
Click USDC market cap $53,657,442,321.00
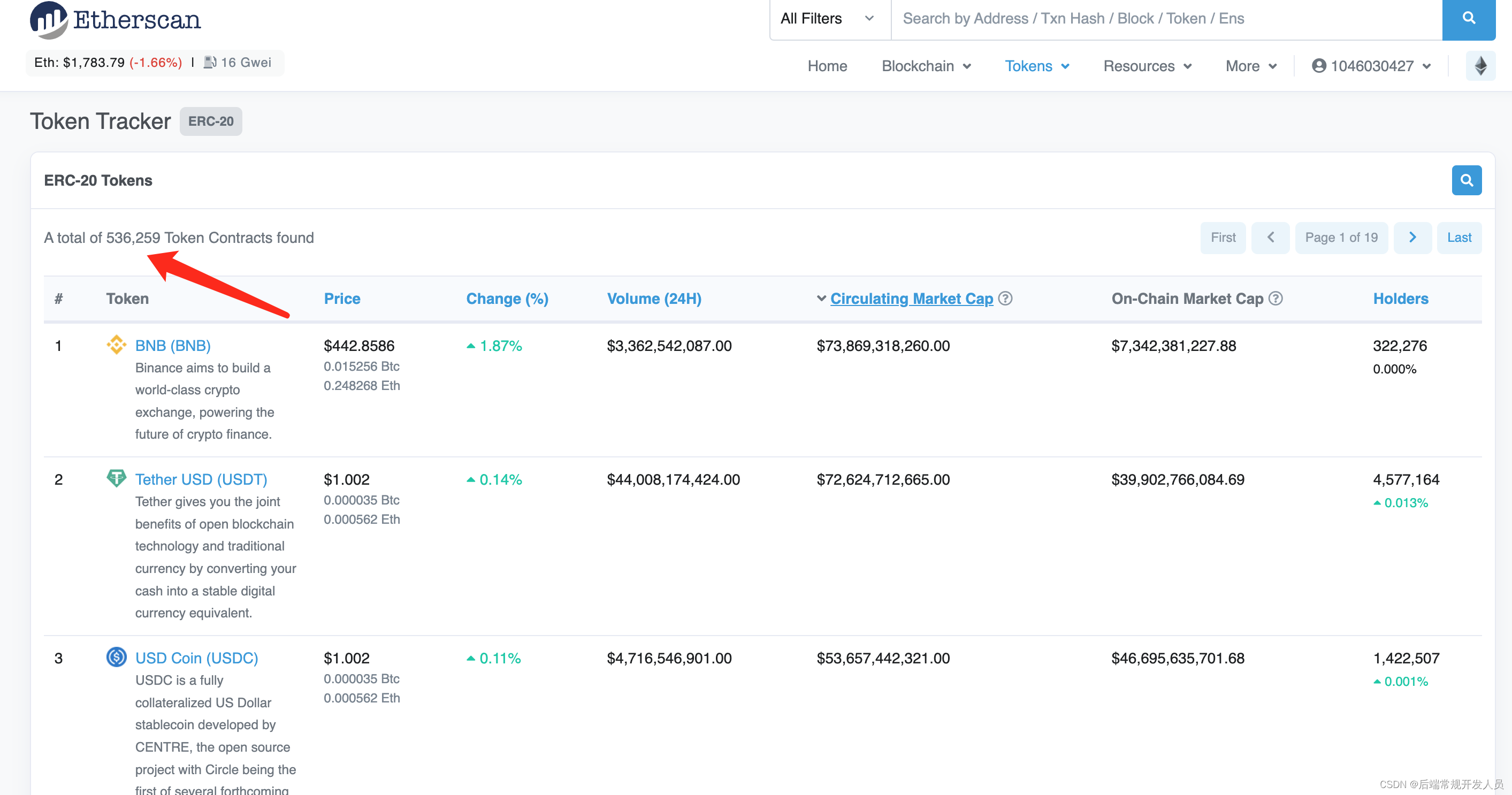point(883,658)
